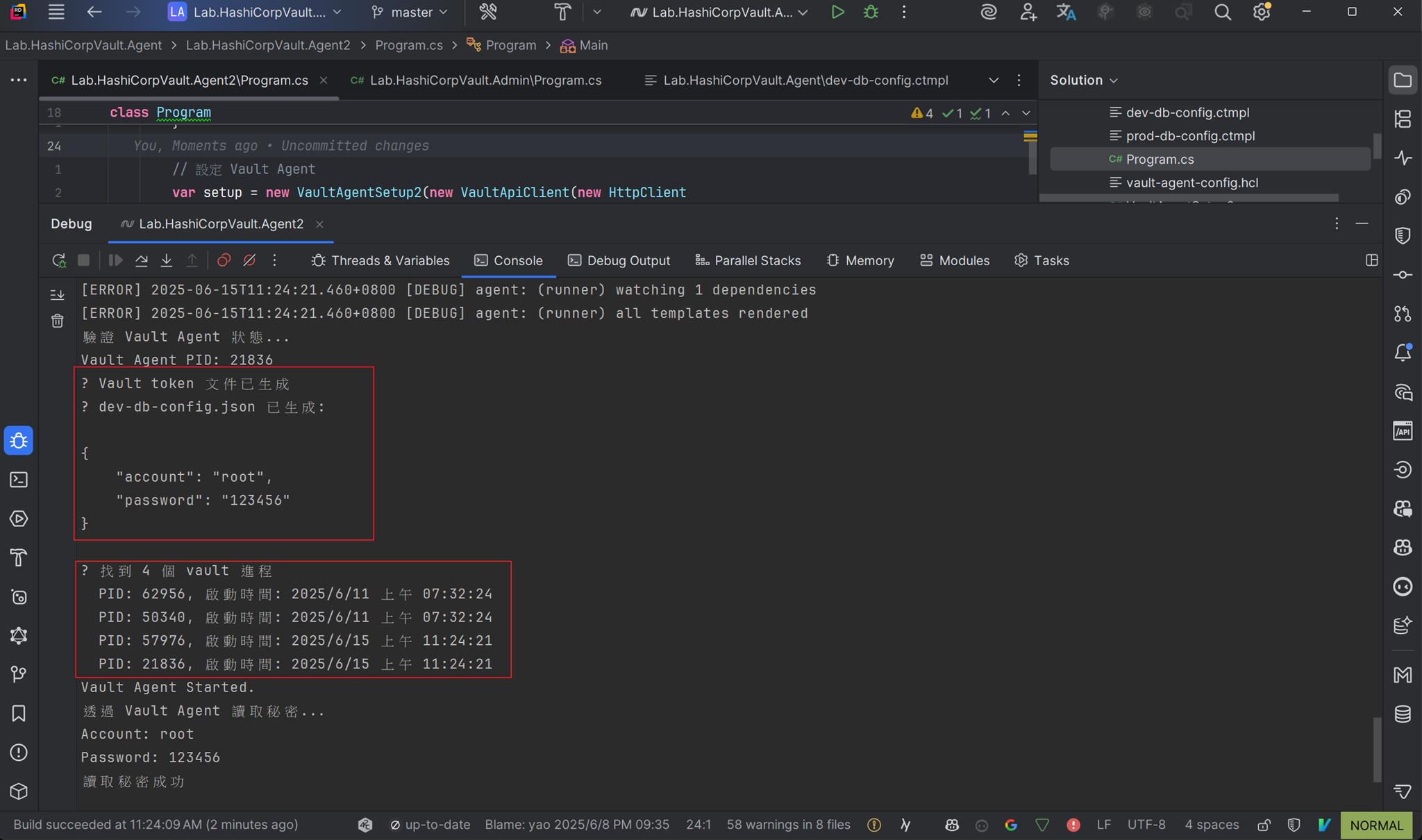Clear console with the trash icon
Screen dimensions: 1422x840
coord(58,321)
